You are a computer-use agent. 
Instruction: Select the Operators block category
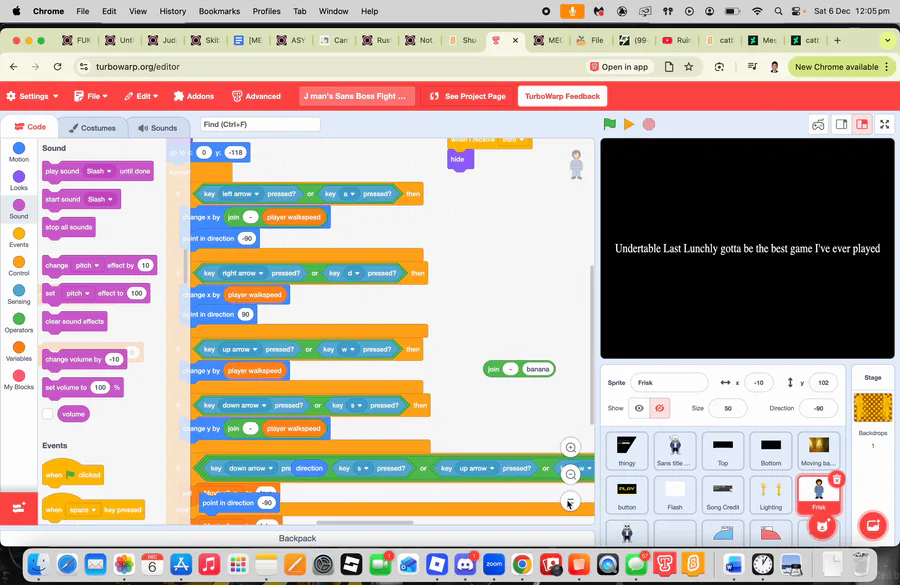tap(19, 323)
